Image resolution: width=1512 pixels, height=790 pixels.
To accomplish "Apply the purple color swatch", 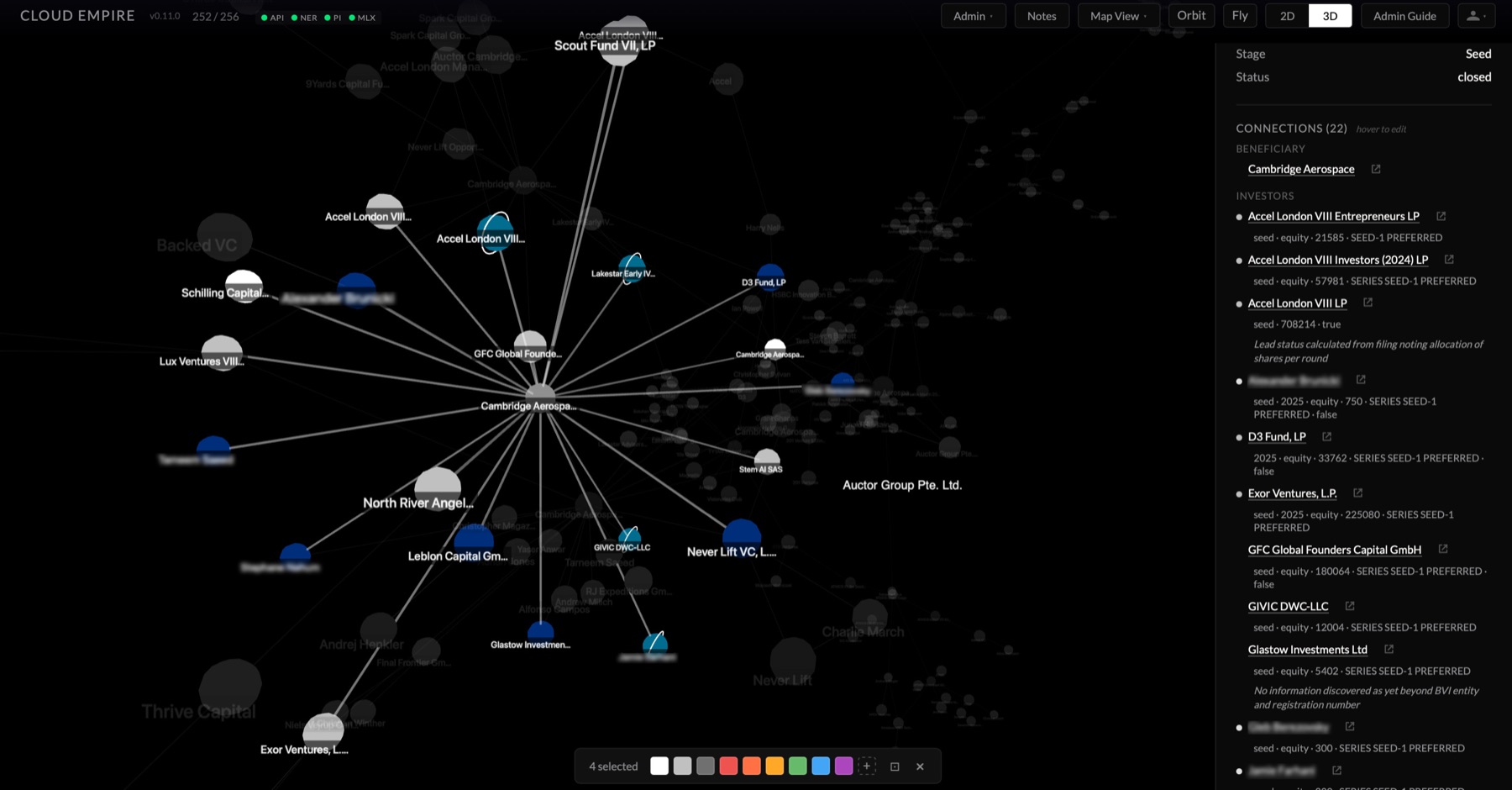I will click(x=844, y=766).
